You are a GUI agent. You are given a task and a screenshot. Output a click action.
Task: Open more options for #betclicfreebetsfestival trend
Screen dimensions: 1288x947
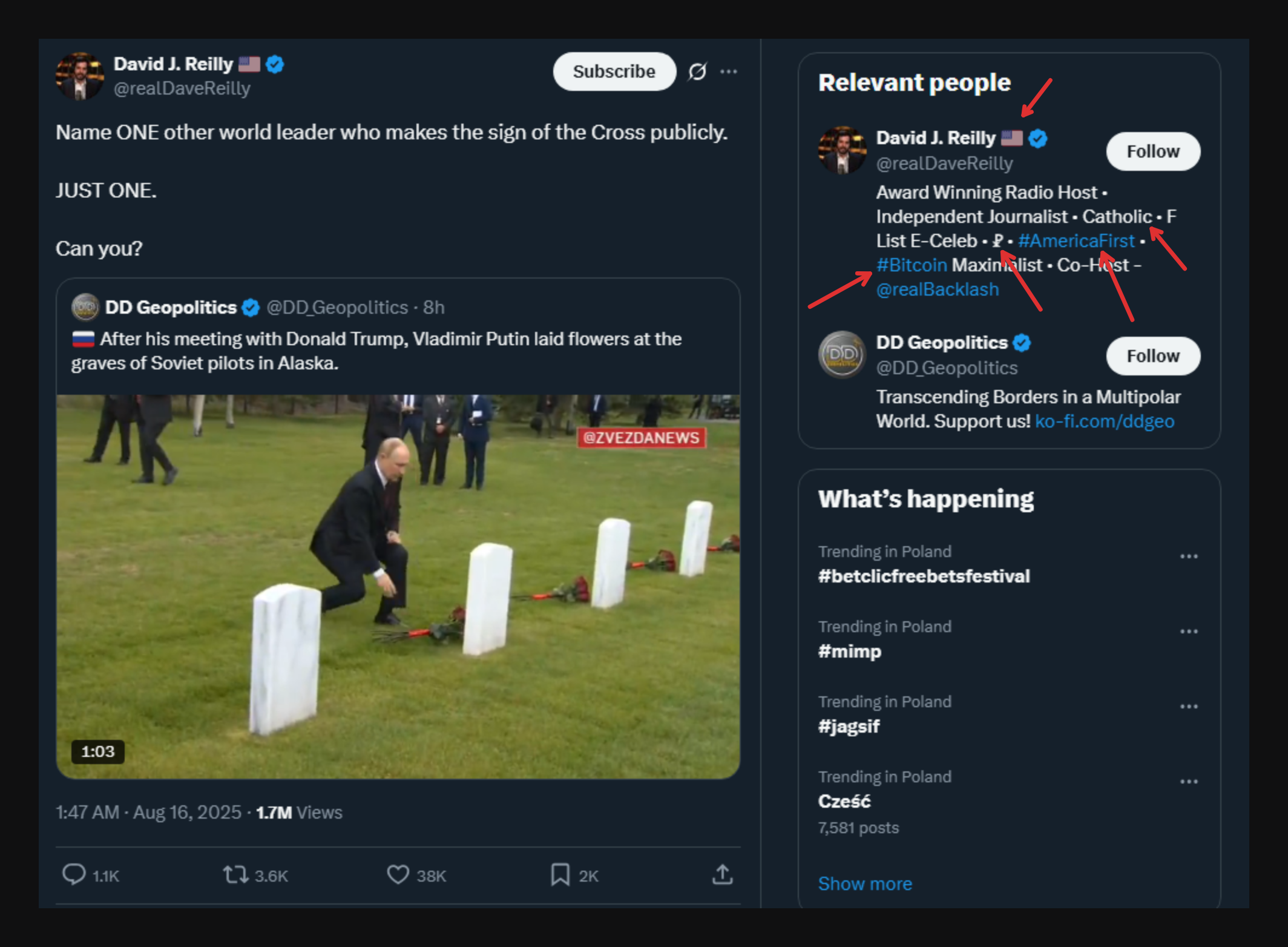pos(1189,556)
